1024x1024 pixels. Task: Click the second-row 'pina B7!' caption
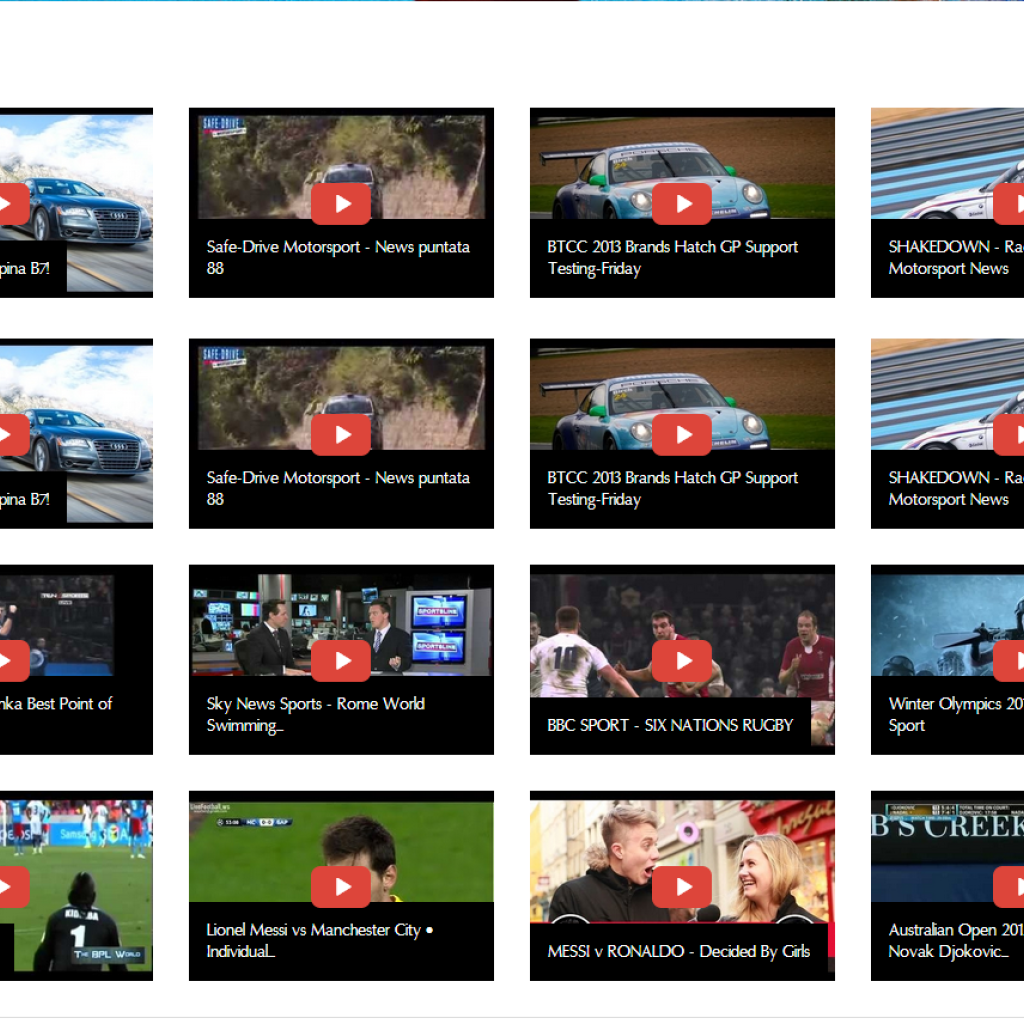[25, 500]
